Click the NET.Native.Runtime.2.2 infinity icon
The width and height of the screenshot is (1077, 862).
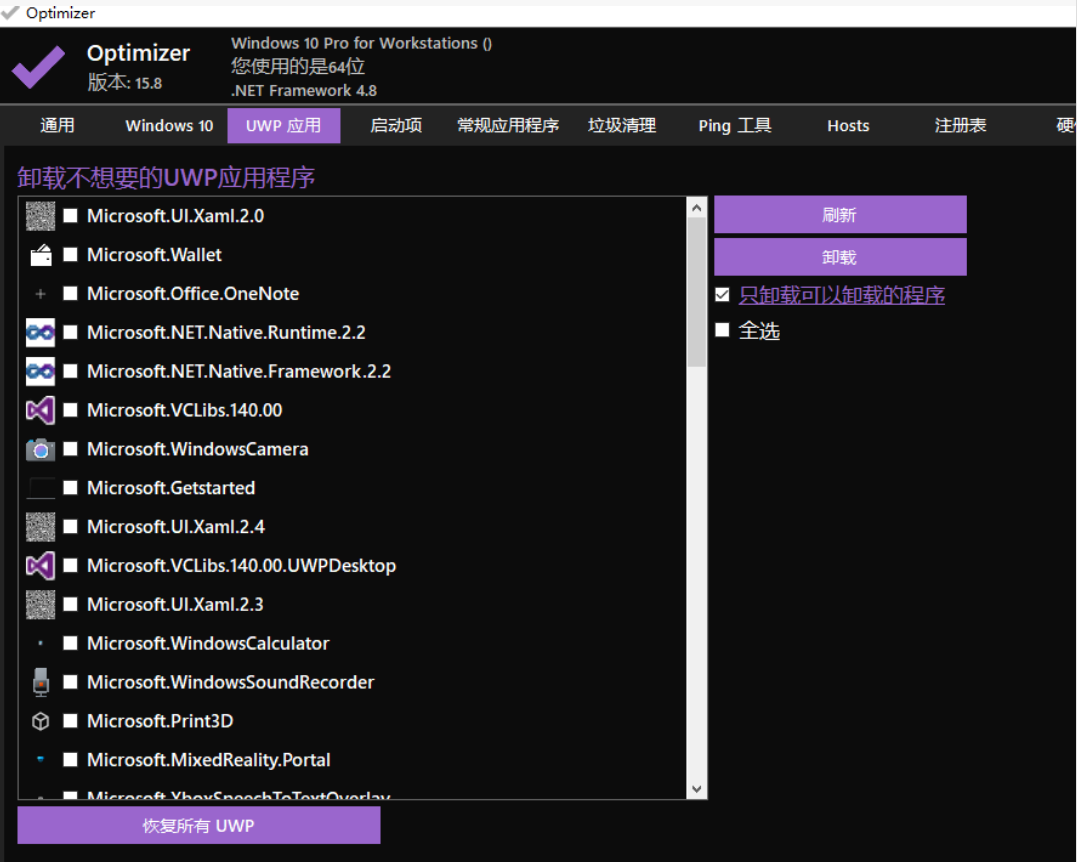pyautogui.click(x=41, y=332)
